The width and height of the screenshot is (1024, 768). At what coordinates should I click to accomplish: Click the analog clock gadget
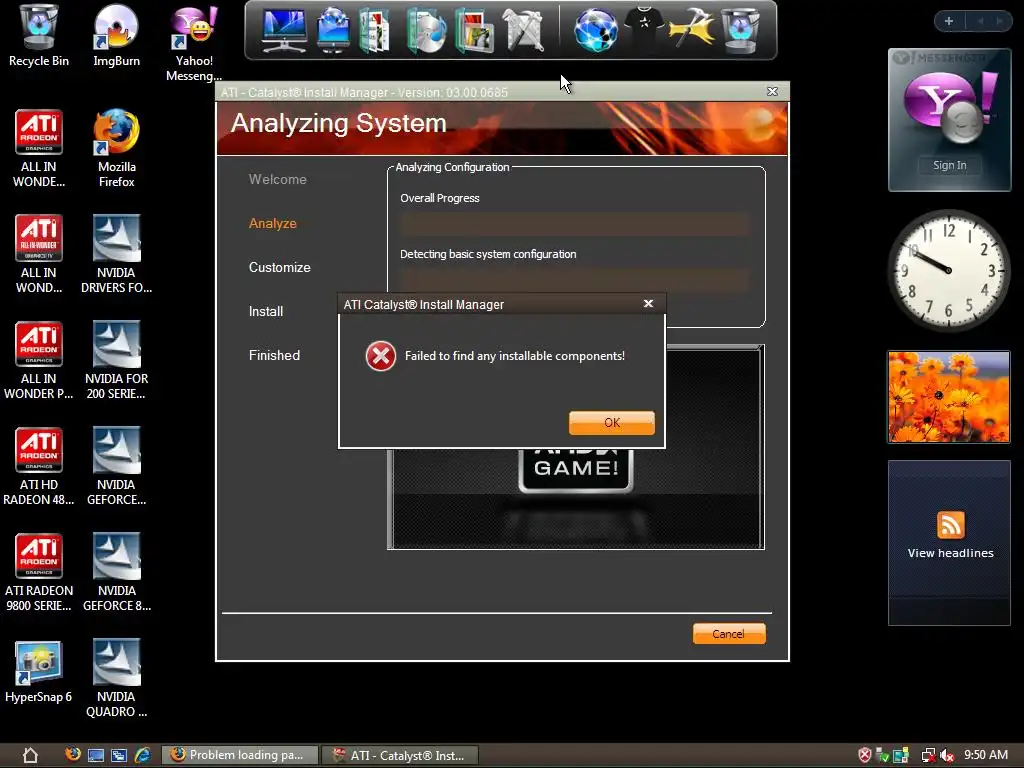[949, 270]
